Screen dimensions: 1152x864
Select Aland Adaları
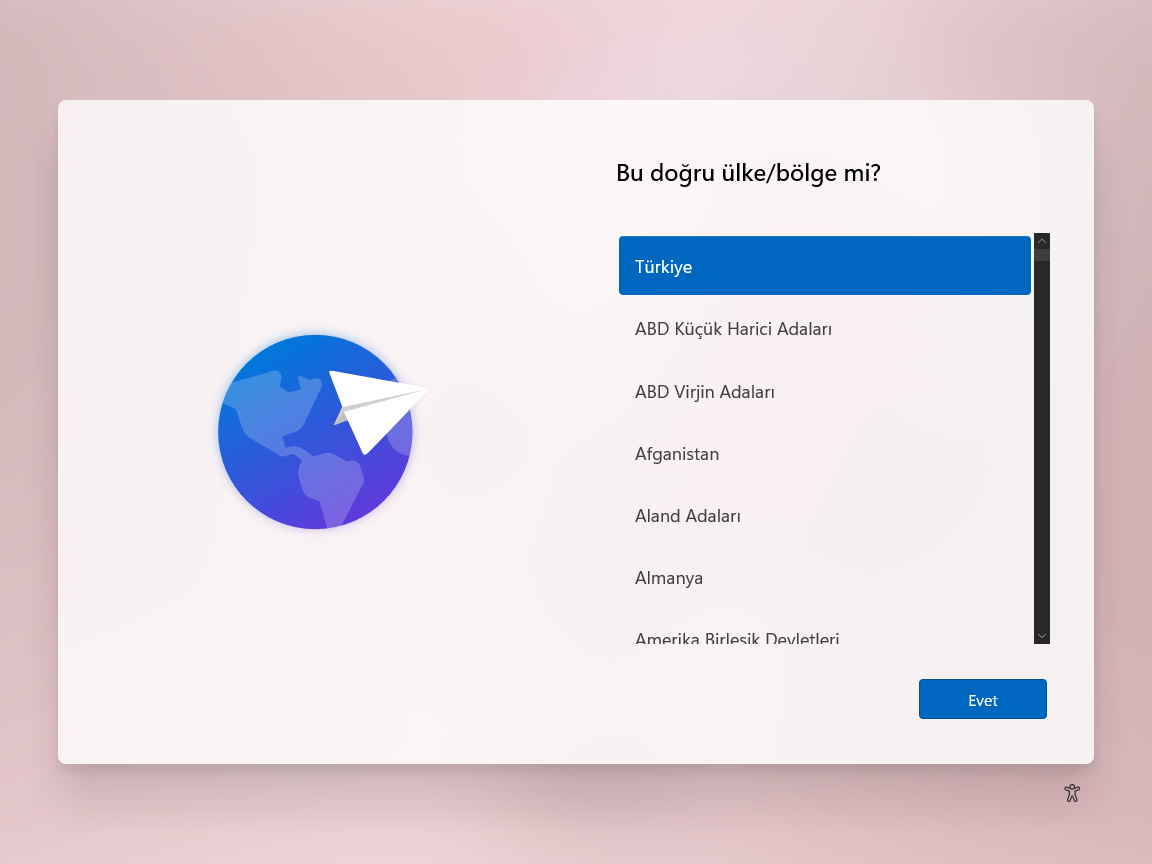coord(824,516)
